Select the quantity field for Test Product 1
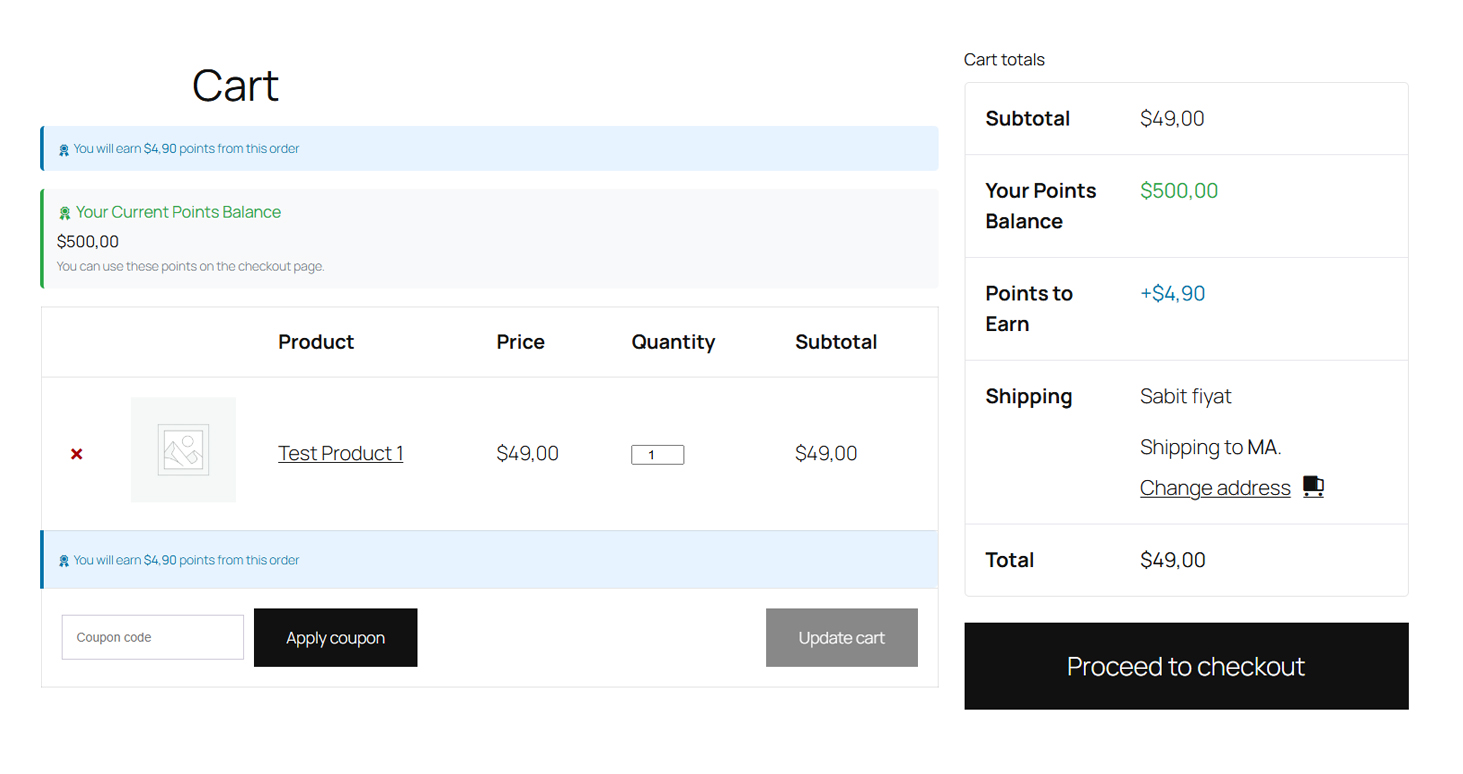The image size is (1463, 774). 657,454
